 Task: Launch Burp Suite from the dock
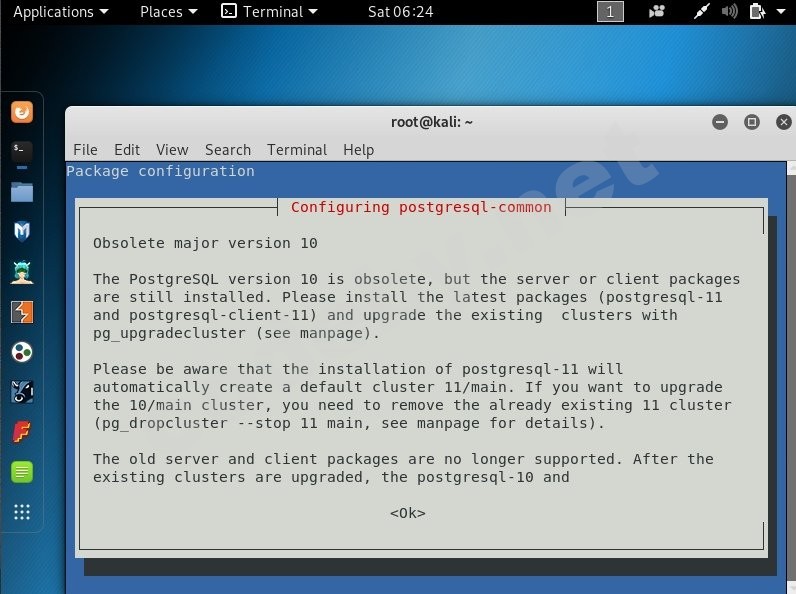click(22, 312)
